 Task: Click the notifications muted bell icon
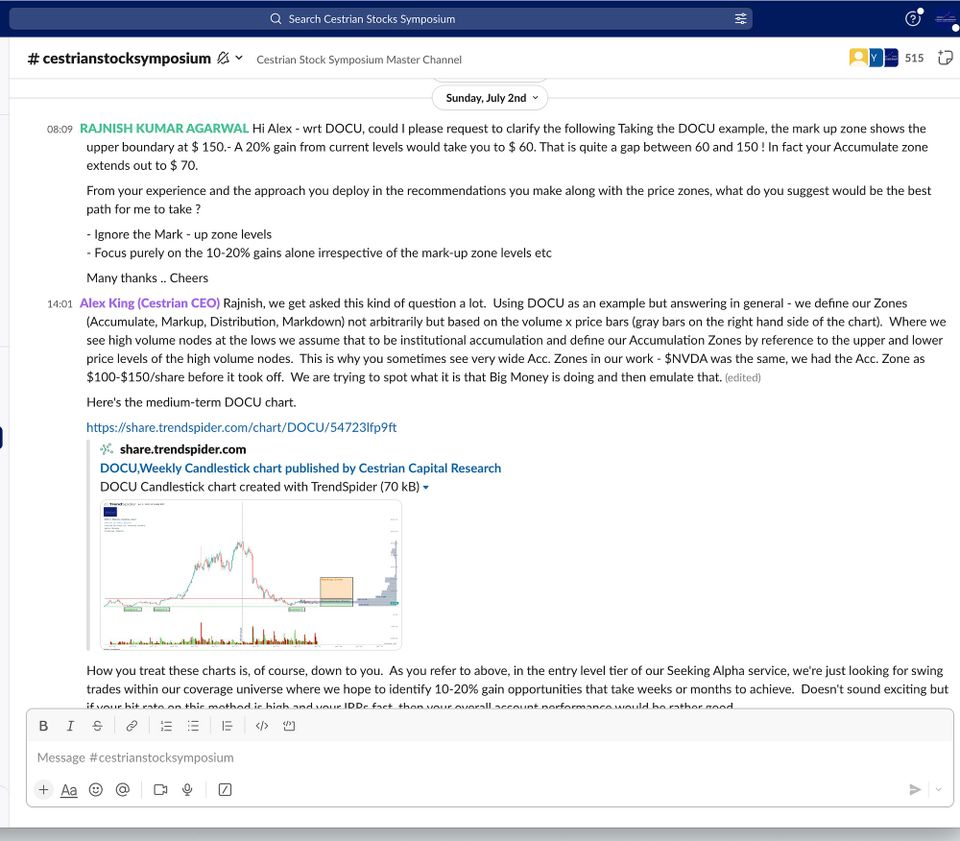[x=223, y=58]
